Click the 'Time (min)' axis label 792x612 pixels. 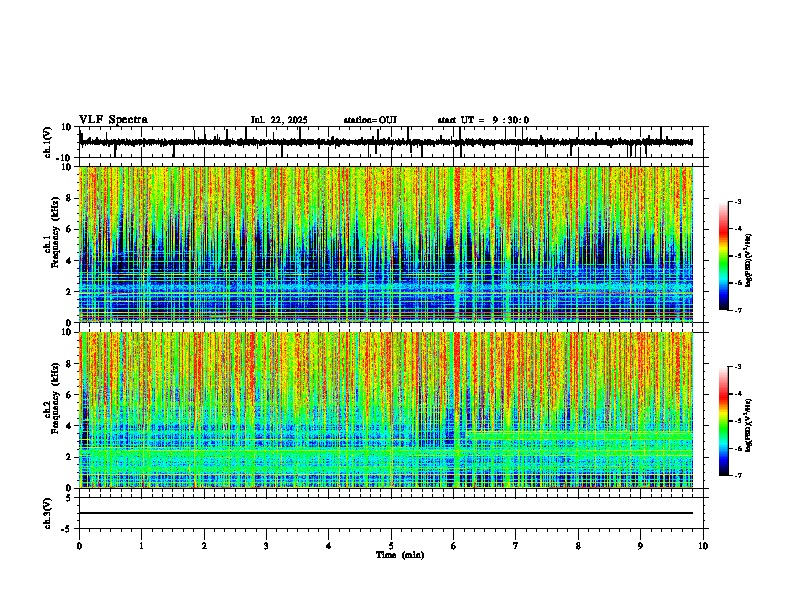tap(400, 555)
